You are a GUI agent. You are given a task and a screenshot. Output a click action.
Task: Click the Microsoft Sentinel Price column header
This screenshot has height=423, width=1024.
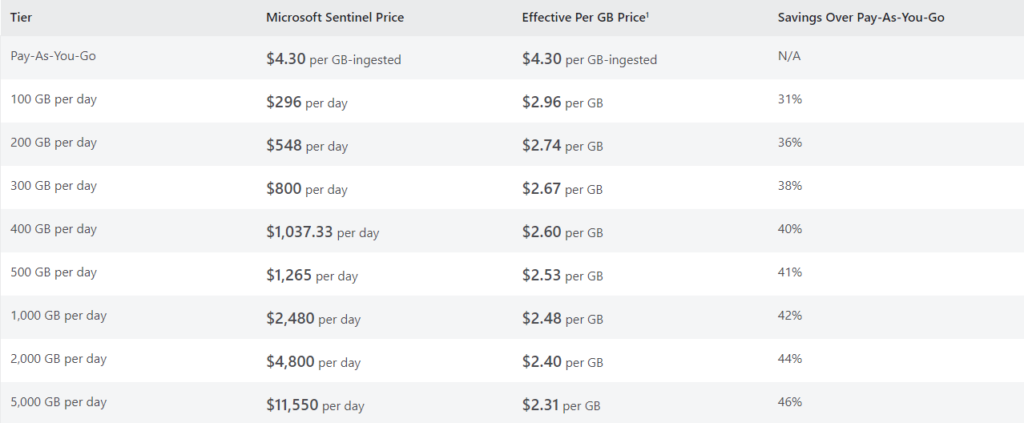[335, 18]
